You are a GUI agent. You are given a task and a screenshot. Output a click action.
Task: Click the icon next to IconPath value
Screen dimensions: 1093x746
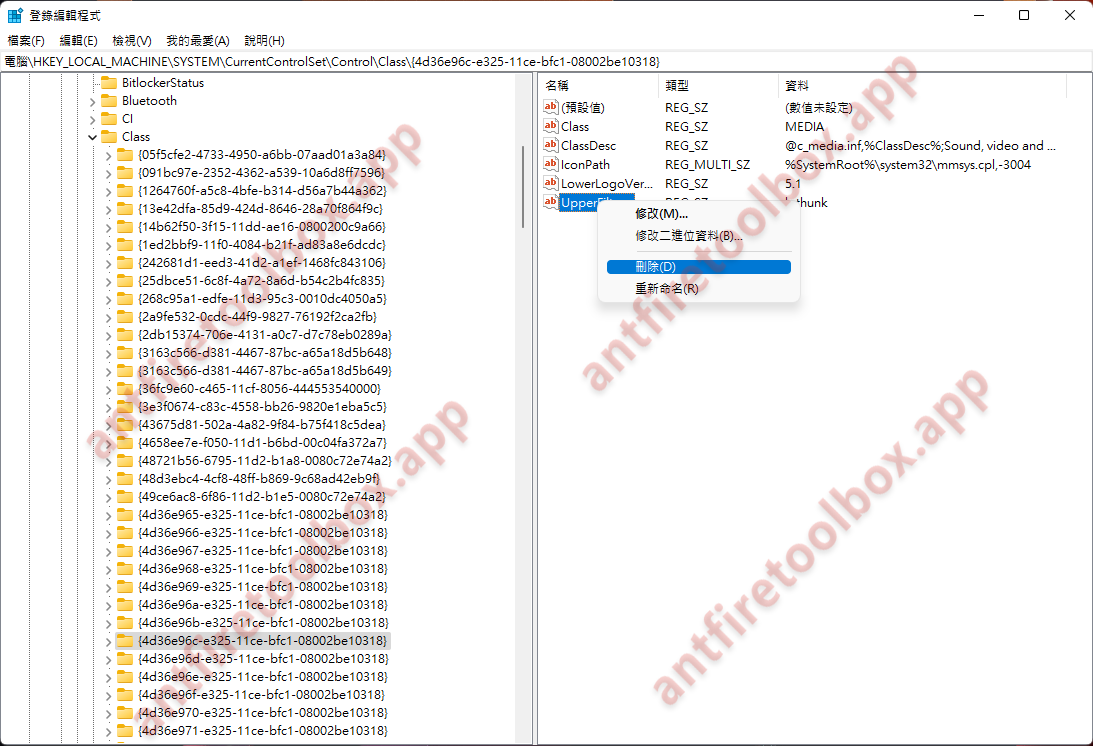click(550, 165)
